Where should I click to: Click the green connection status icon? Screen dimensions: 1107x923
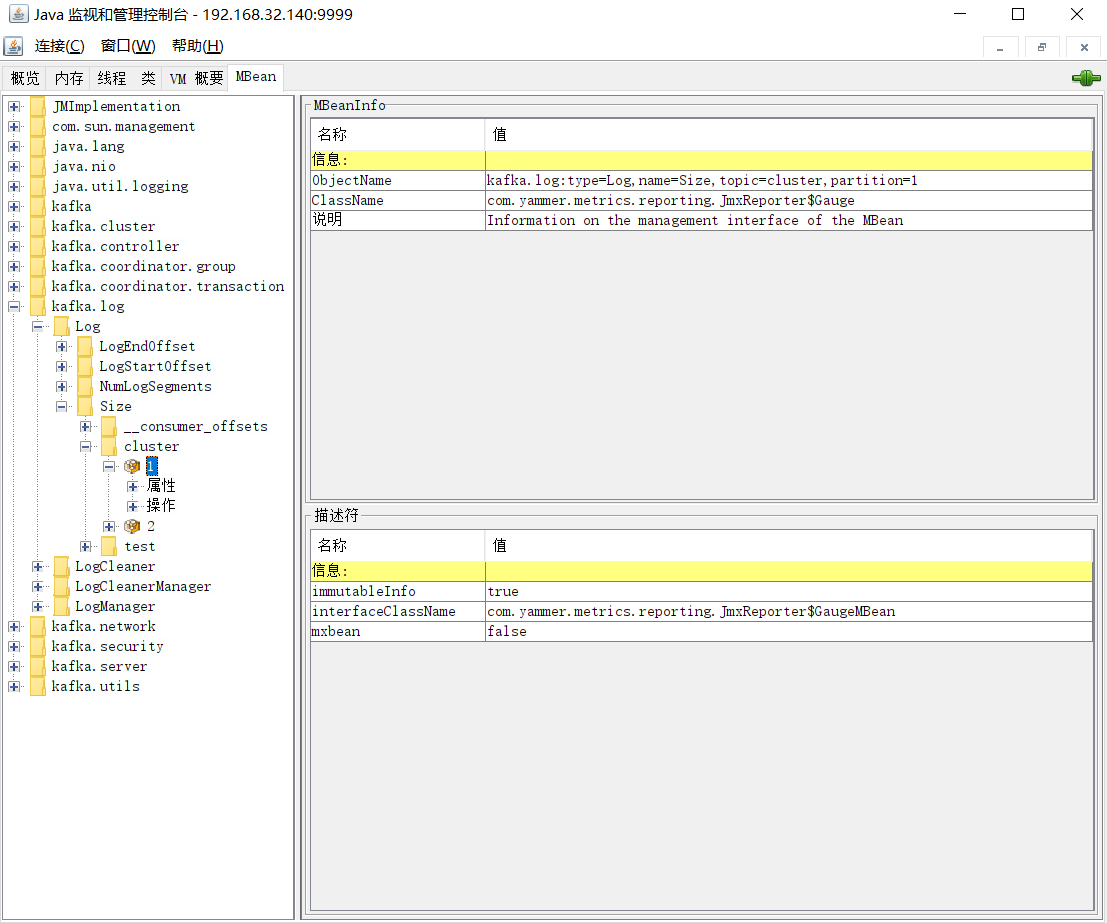(x=1086, y=78)
